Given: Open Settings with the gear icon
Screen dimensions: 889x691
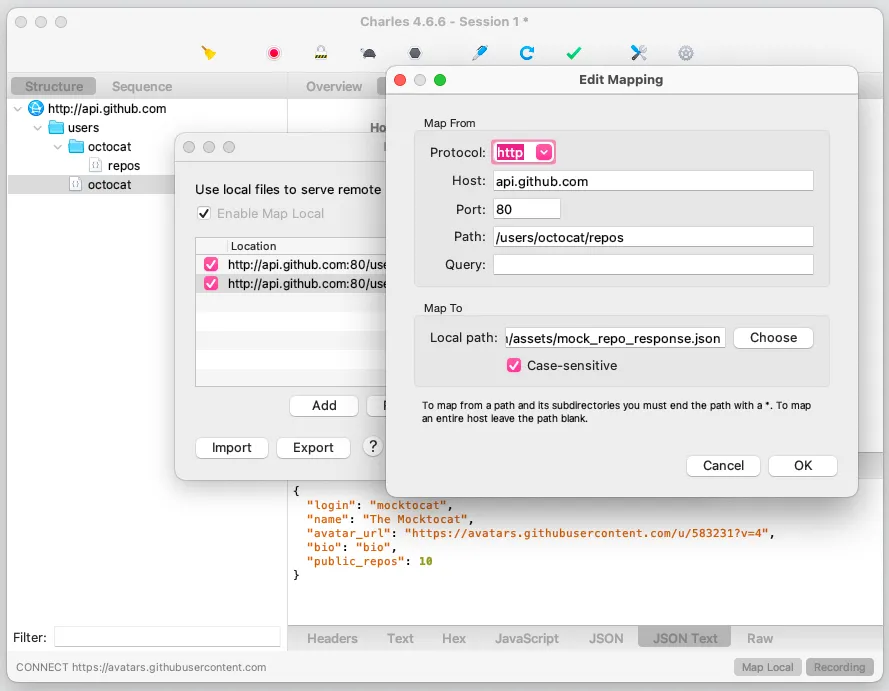Looking at the screenshot, I should (x=686, y=53).
